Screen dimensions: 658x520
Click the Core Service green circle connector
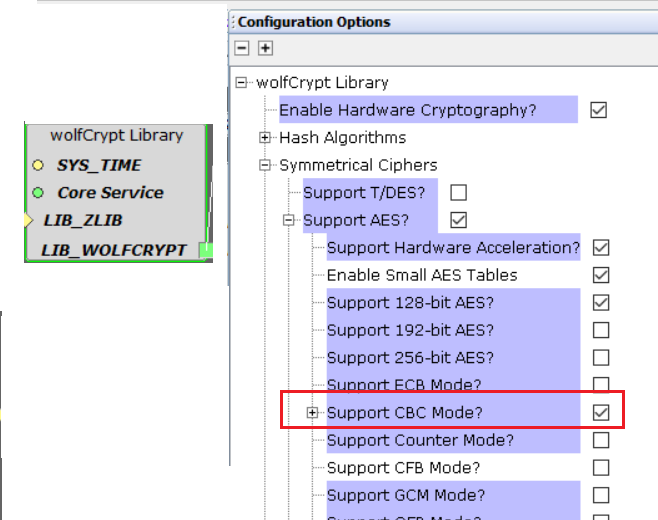[38, 192]
